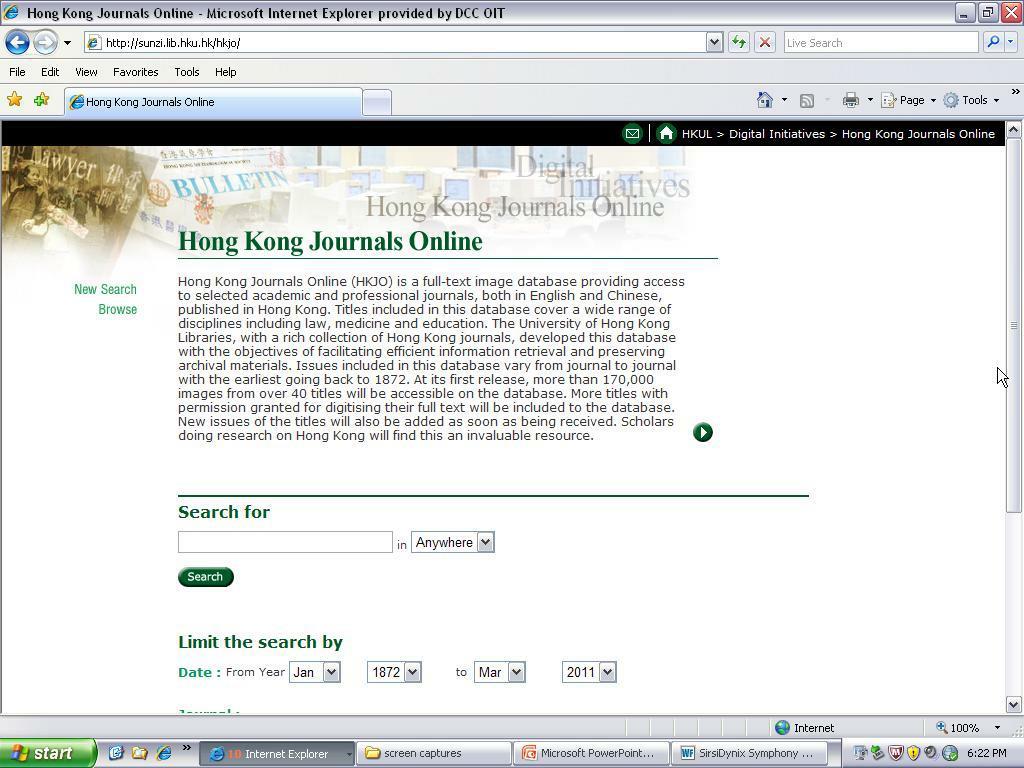Open the Hong Kong Journals Online breadcrumb

click(x=918, y=134)
